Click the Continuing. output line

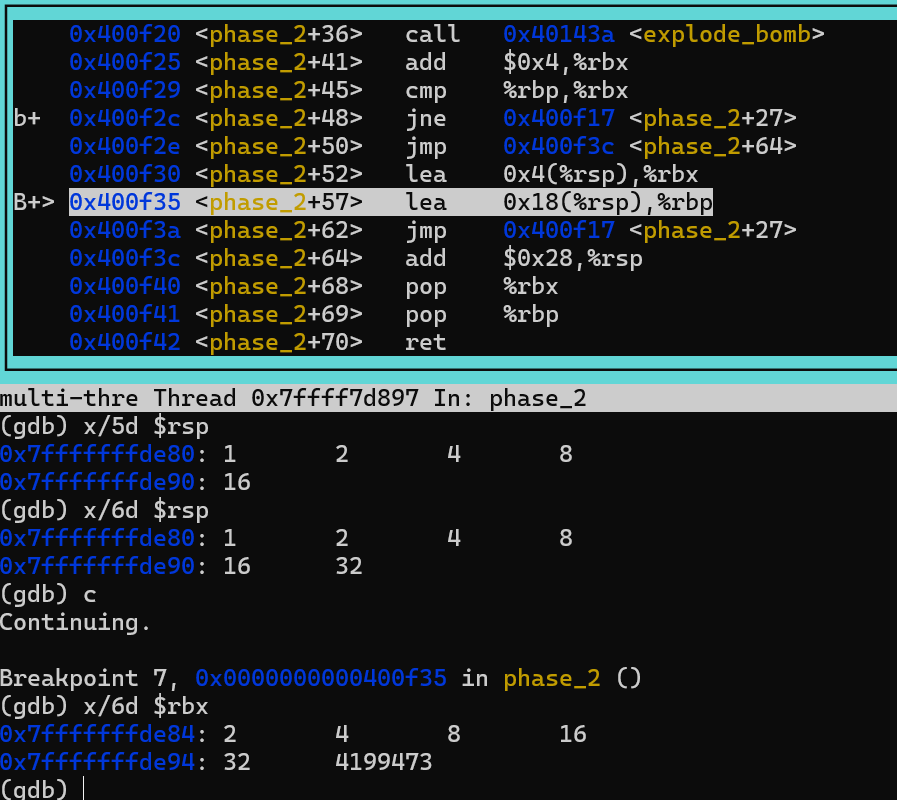(x=76, y=623)
